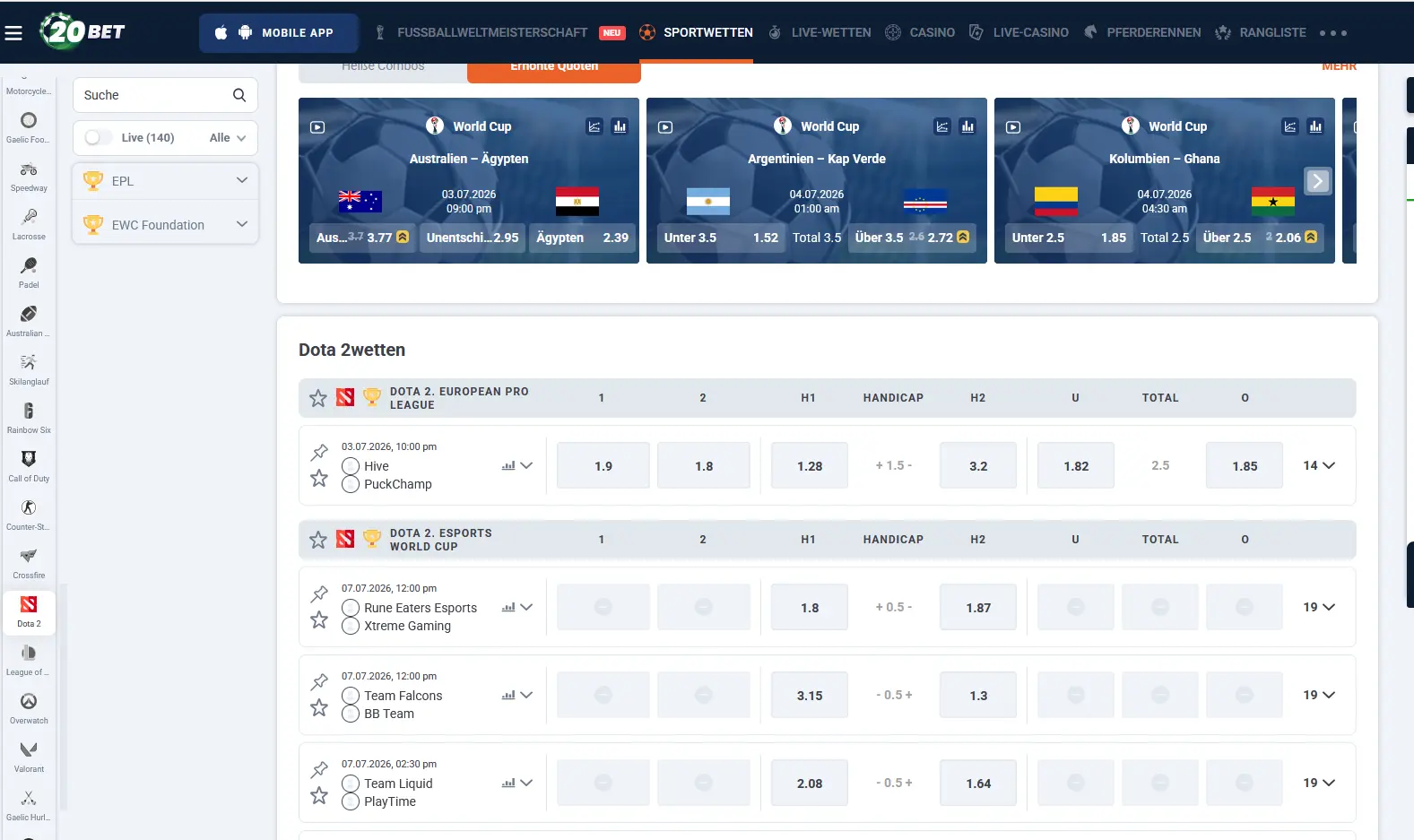Select PuckChamp team radio circle
This screenshot has width=1414, height=840.
click(x=351, y=484)
